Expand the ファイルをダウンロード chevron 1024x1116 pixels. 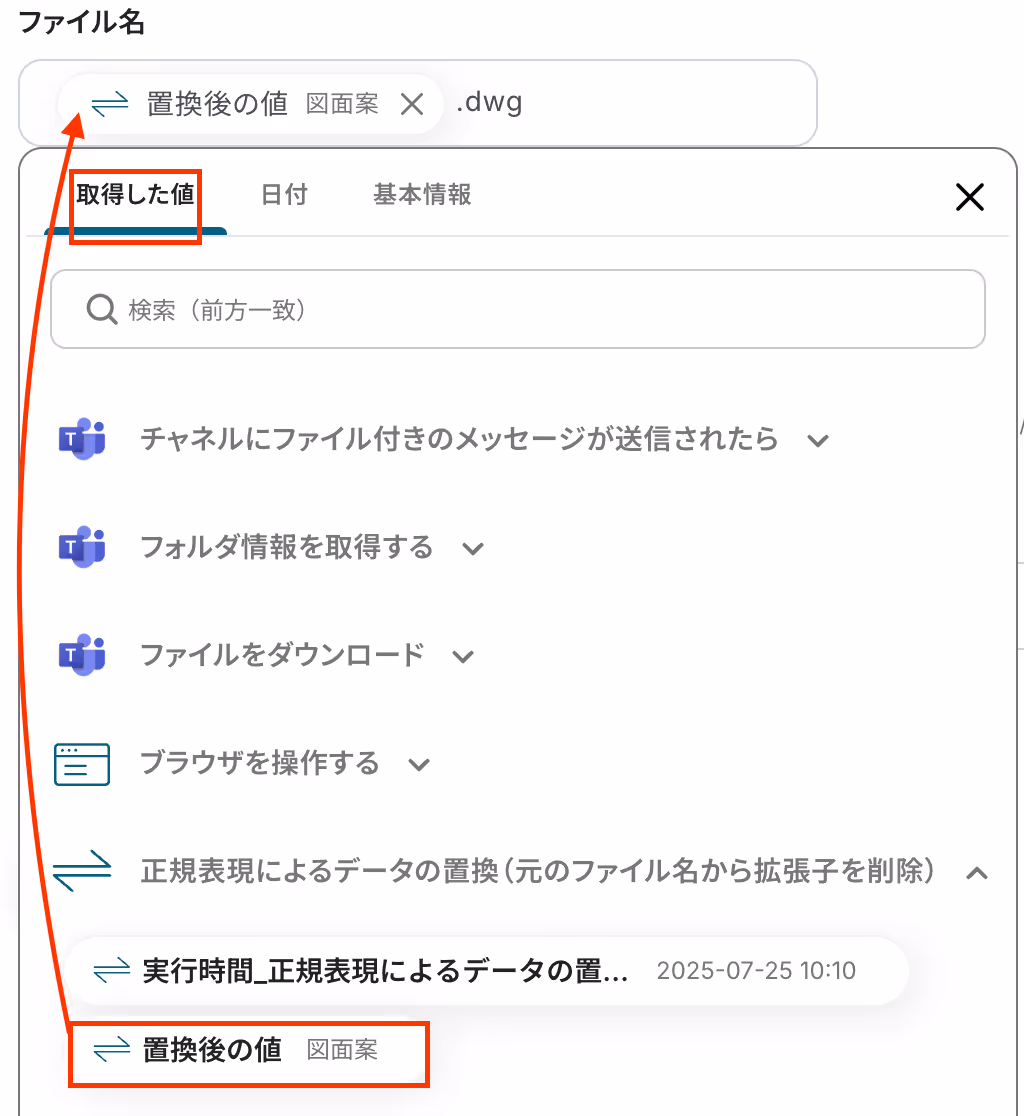pyautogui.click(x=463, y=656)
